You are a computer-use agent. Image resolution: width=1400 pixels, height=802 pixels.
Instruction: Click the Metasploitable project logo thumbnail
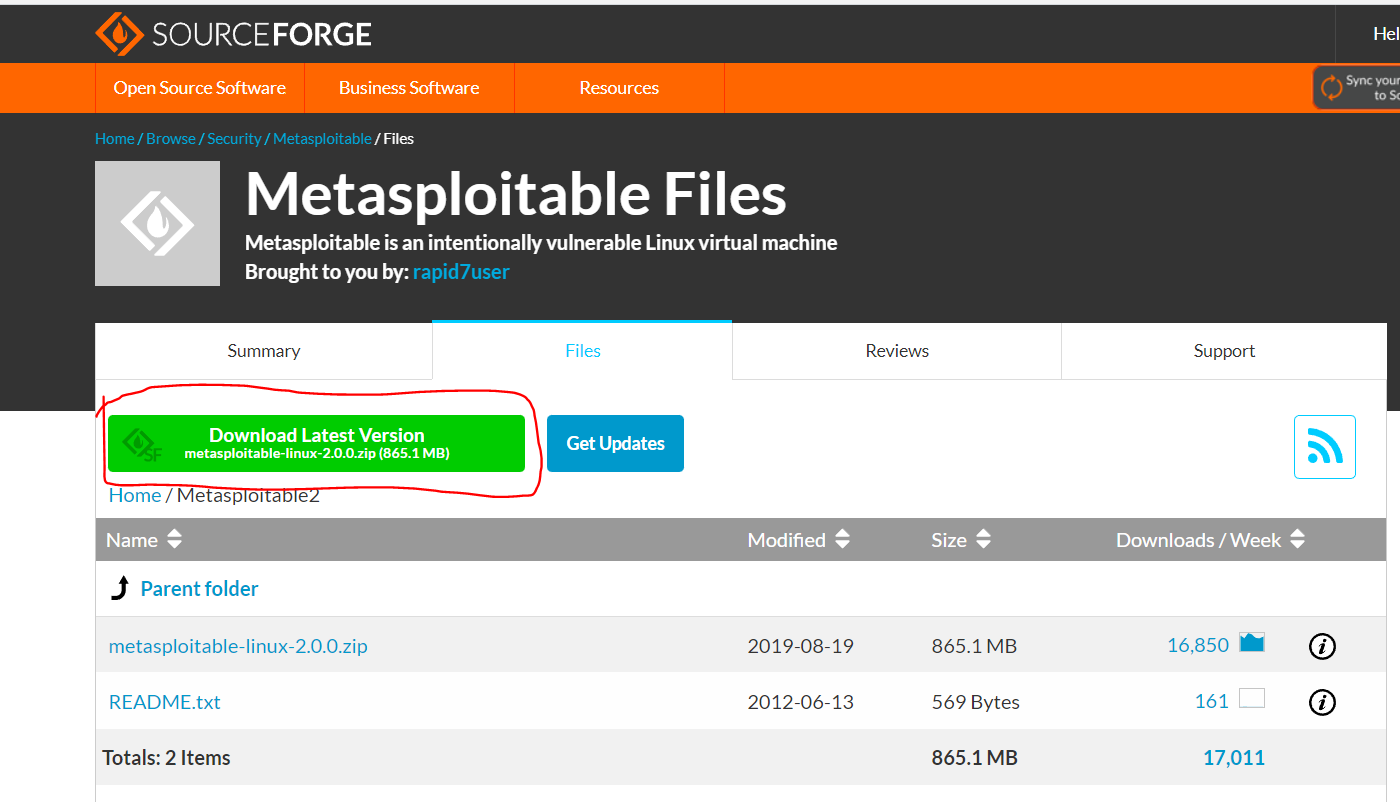point(157,224)
